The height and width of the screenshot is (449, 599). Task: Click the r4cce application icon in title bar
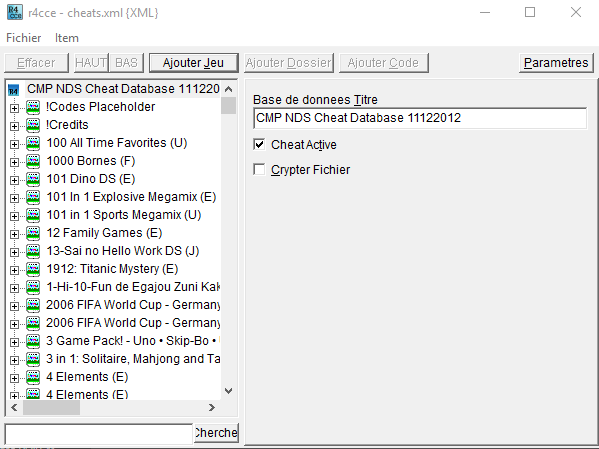[15, 12]
